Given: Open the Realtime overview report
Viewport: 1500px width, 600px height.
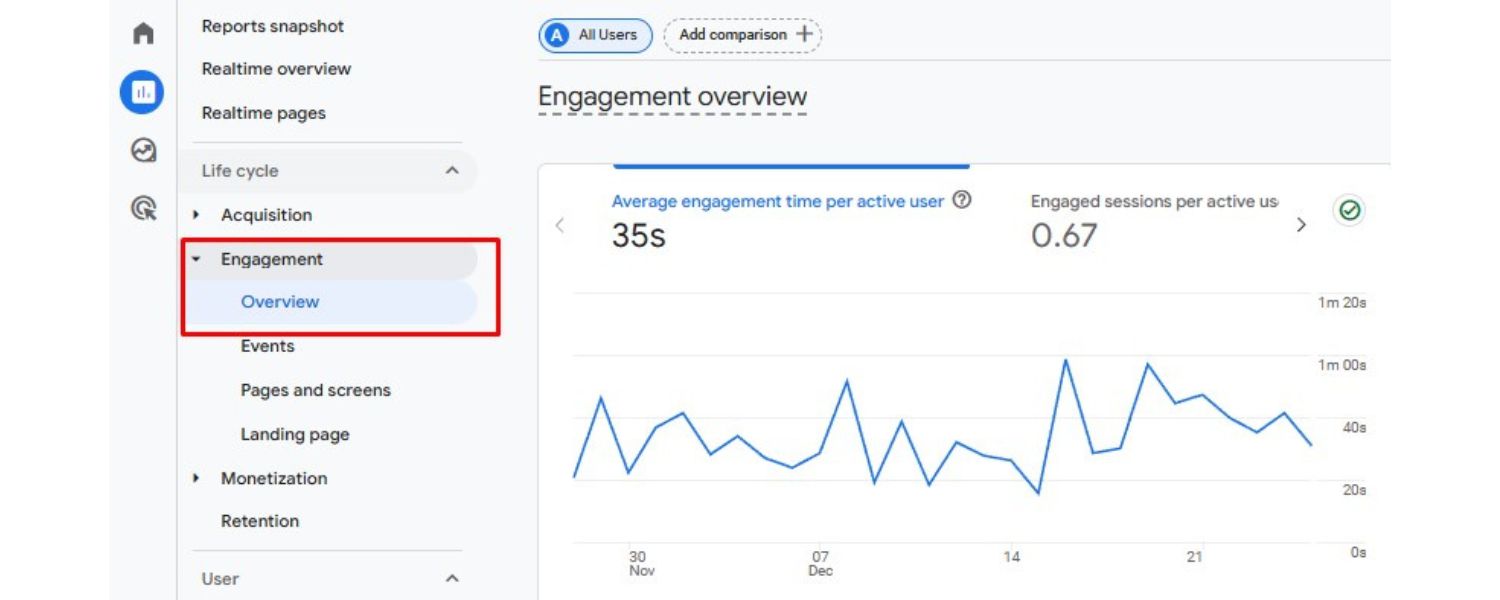Looking at the screenshot, I should click(x=276, y=68).
